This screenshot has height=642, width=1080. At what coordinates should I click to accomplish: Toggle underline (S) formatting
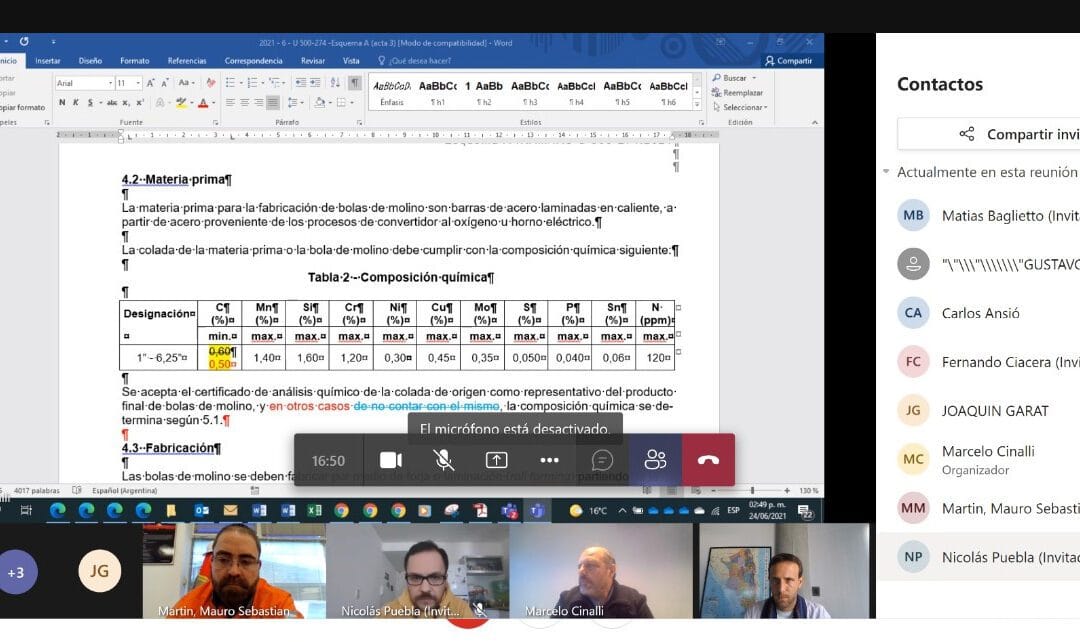tap(90, 103)
